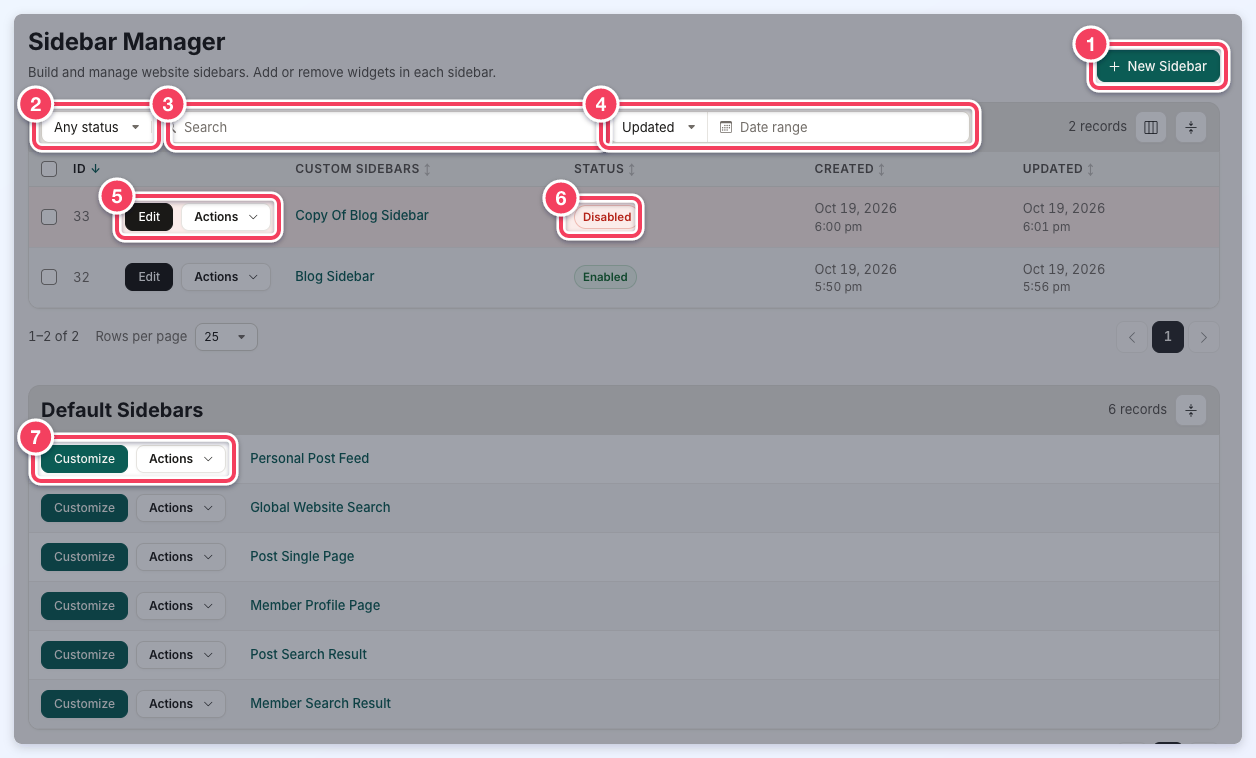Open Actions for Post Search Result
The height and width of the screenshot is (758, 1256).
(x=181, y=655)
